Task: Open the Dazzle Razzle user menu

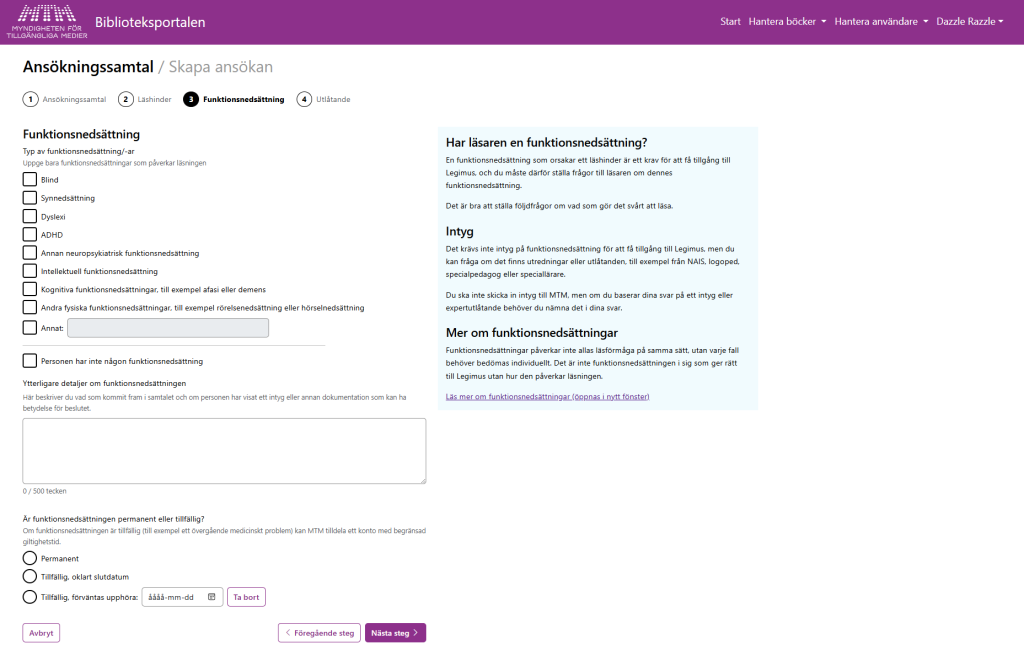Action: pos(969,21)
